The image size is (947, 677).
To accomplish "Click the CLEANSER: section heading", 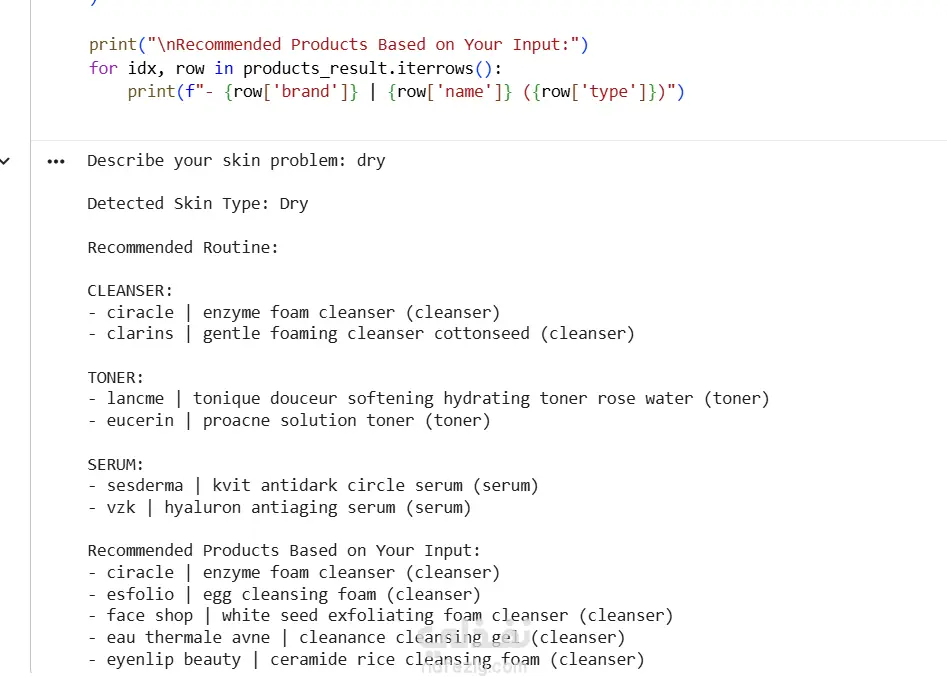I will pyautogui.click(x=130, y=290).
